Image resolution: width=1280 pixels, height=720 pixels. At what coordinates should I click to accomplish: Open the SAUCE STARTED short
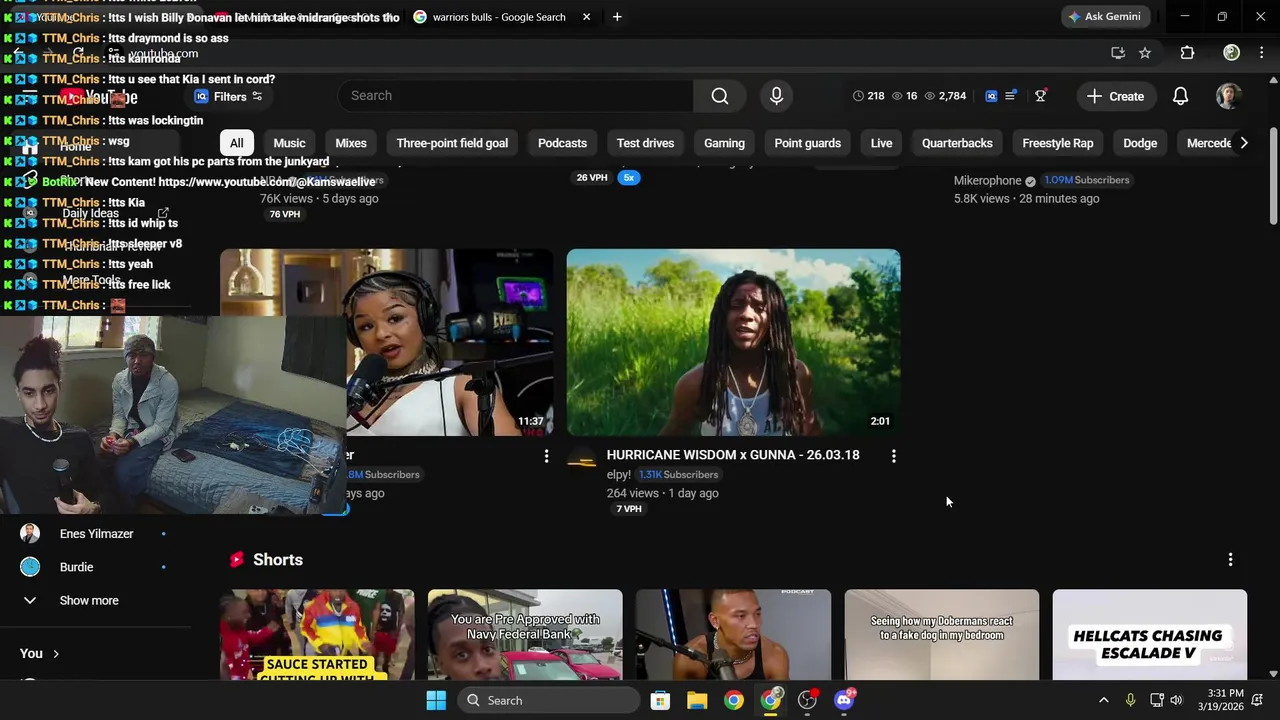pyautogui.click(x=317, y=635)
